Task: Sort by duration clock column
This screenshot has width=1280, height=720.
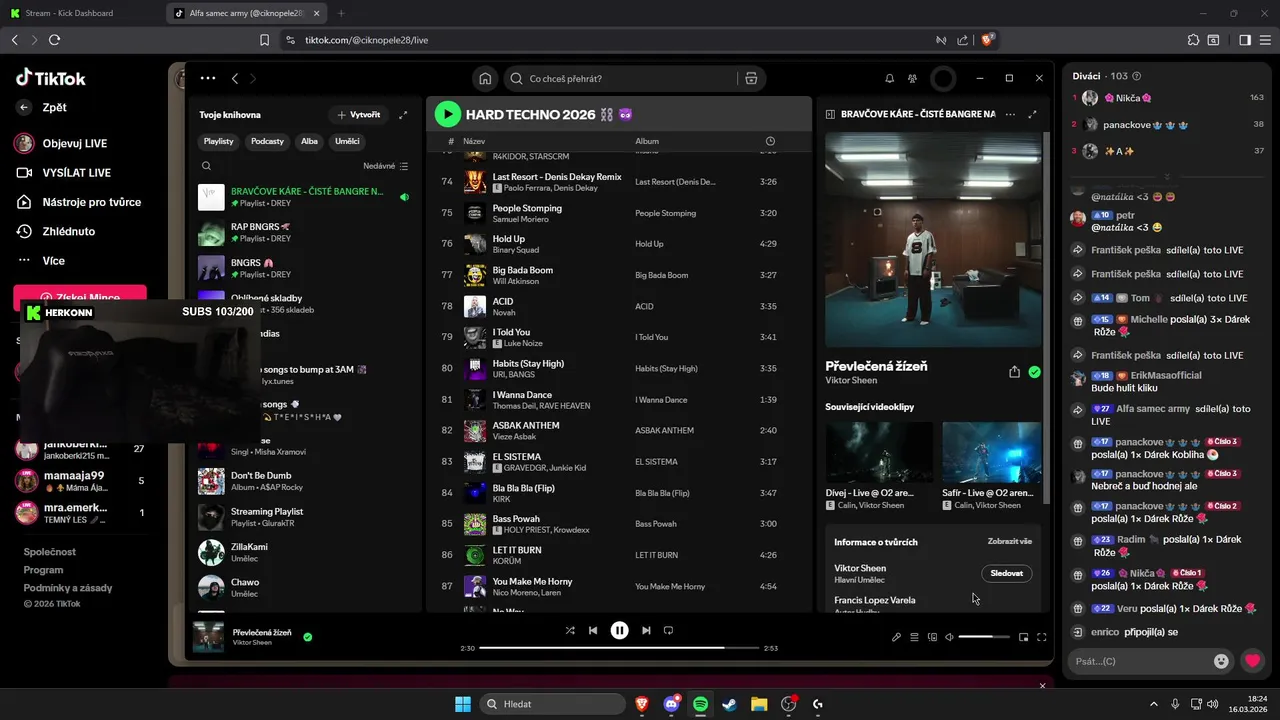Action: [770, 141]
